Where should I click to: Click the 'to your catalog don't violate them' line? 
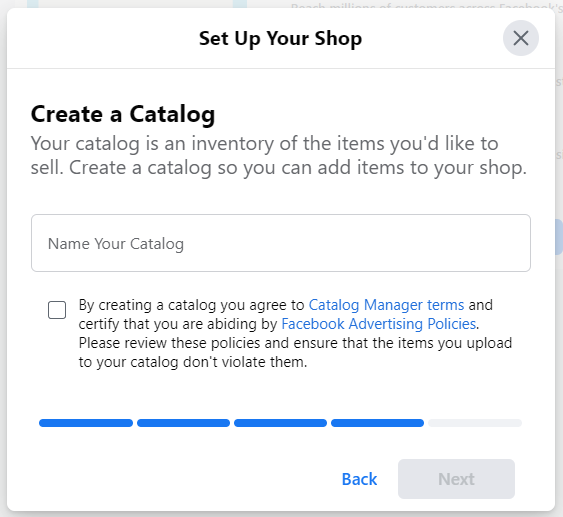(193, 362)
